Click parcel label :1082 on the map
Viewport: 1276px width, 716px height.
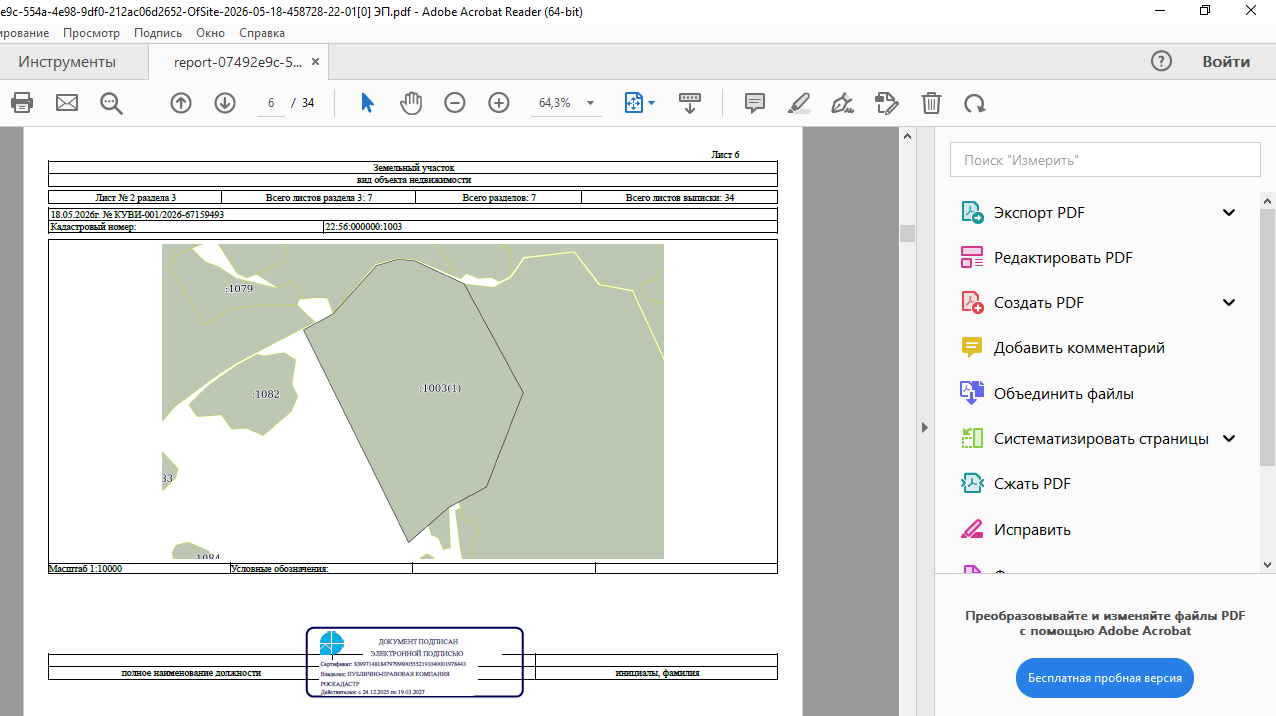[266, 394]
